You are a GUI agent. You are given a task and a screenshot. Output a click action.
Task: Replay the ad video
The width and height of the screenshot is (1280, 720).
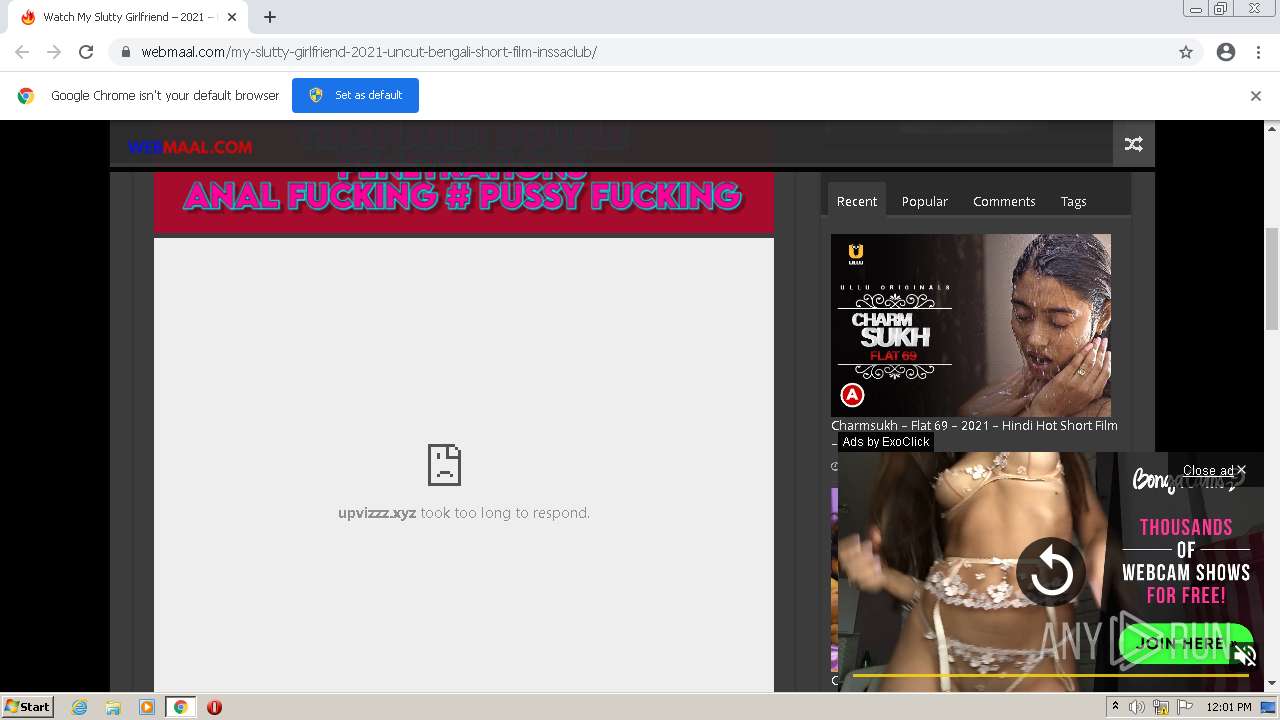point(1051,573)
